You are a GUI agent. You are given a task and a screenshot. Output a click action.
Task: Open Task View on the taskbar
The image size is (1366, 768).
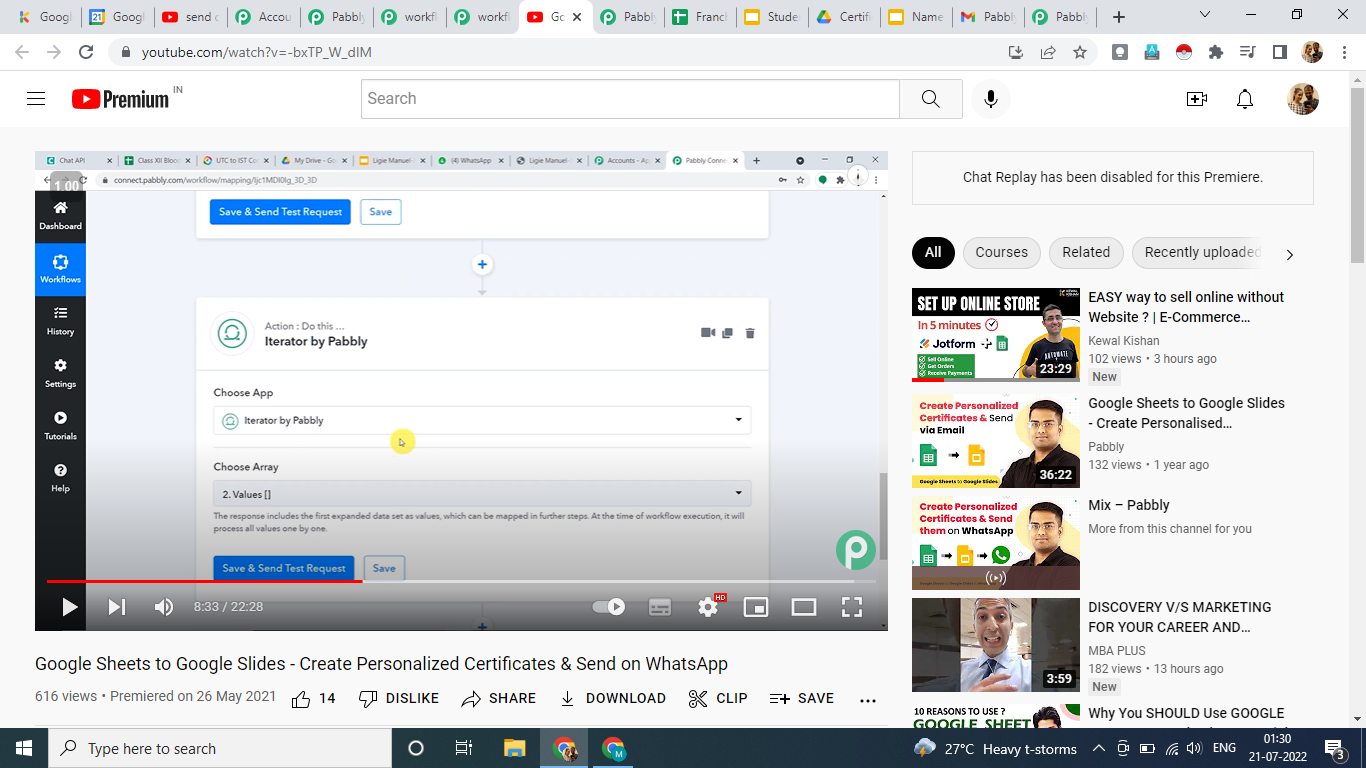pyautogui.click(x=464, y=748)
